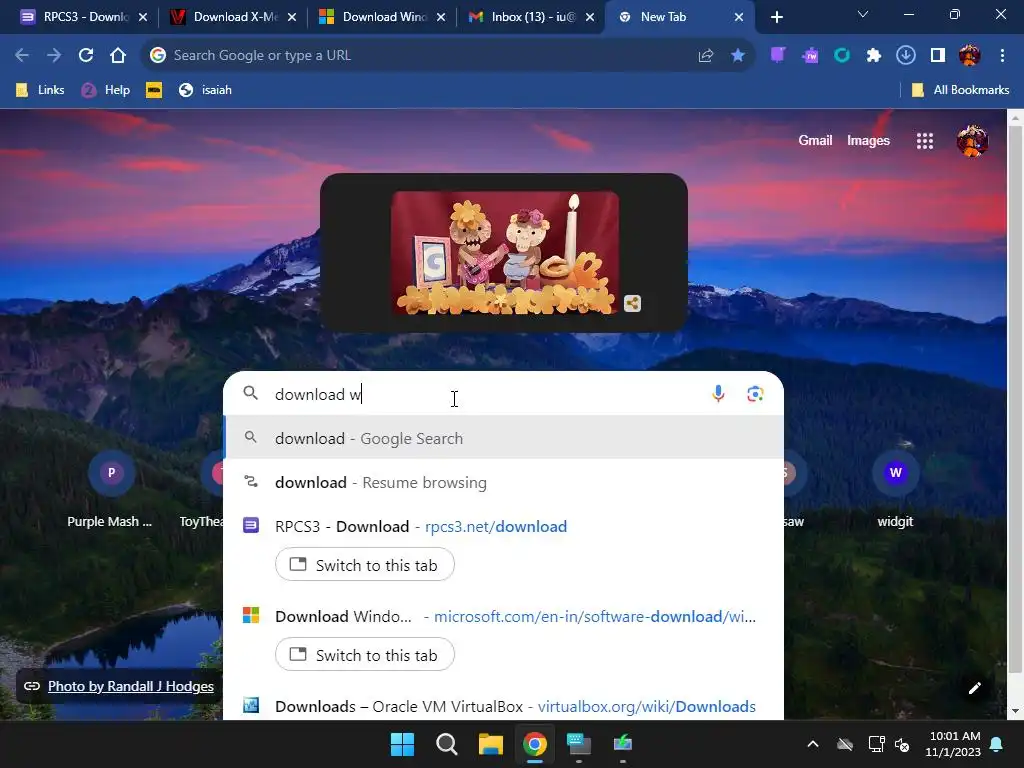This screenshot has height=768, width=1024.
Task: Open the Oracle VM VirtualBox Downloads suggestion
Action: [x=504, y=707]
